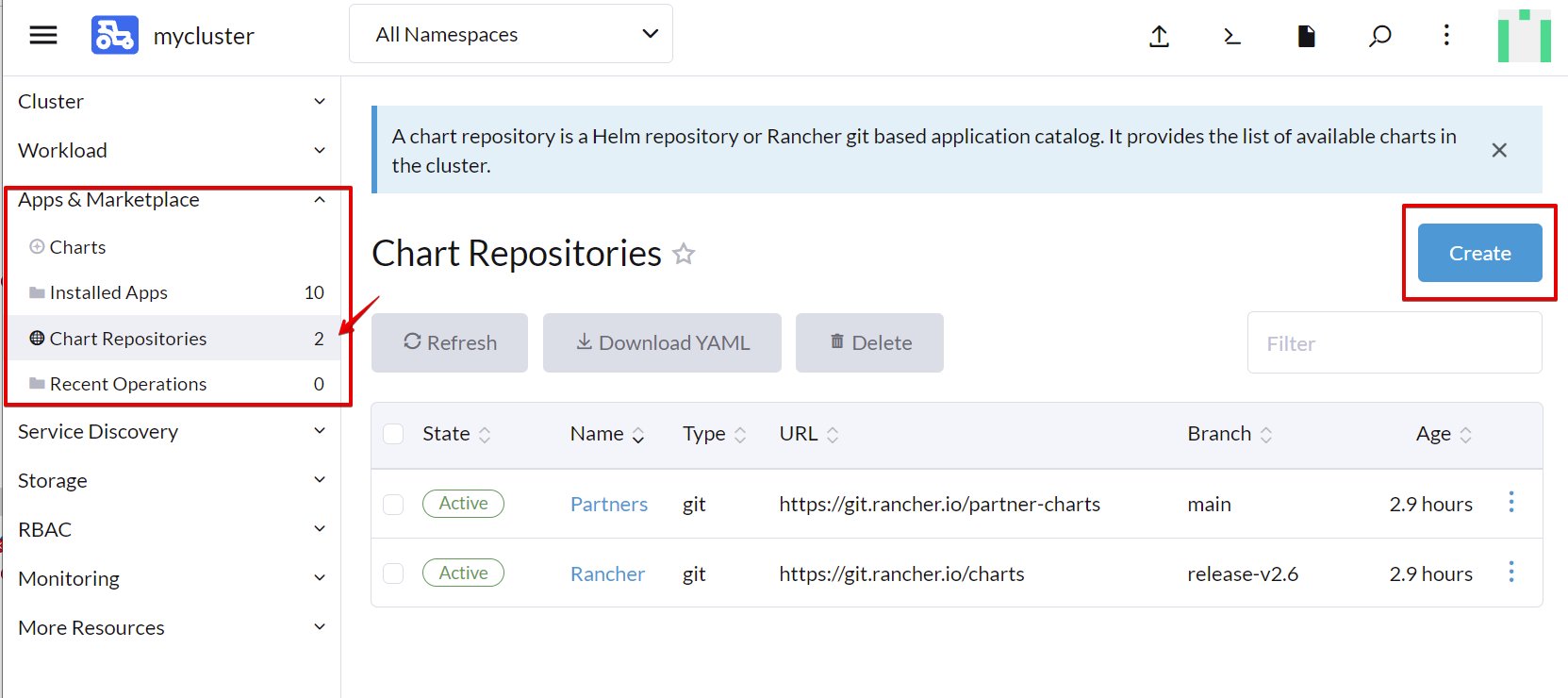Image resolution: width=1568 pixels, height=698 pixels.
Task: Open the kubectl shell icon
Action: pos(1231,36)
